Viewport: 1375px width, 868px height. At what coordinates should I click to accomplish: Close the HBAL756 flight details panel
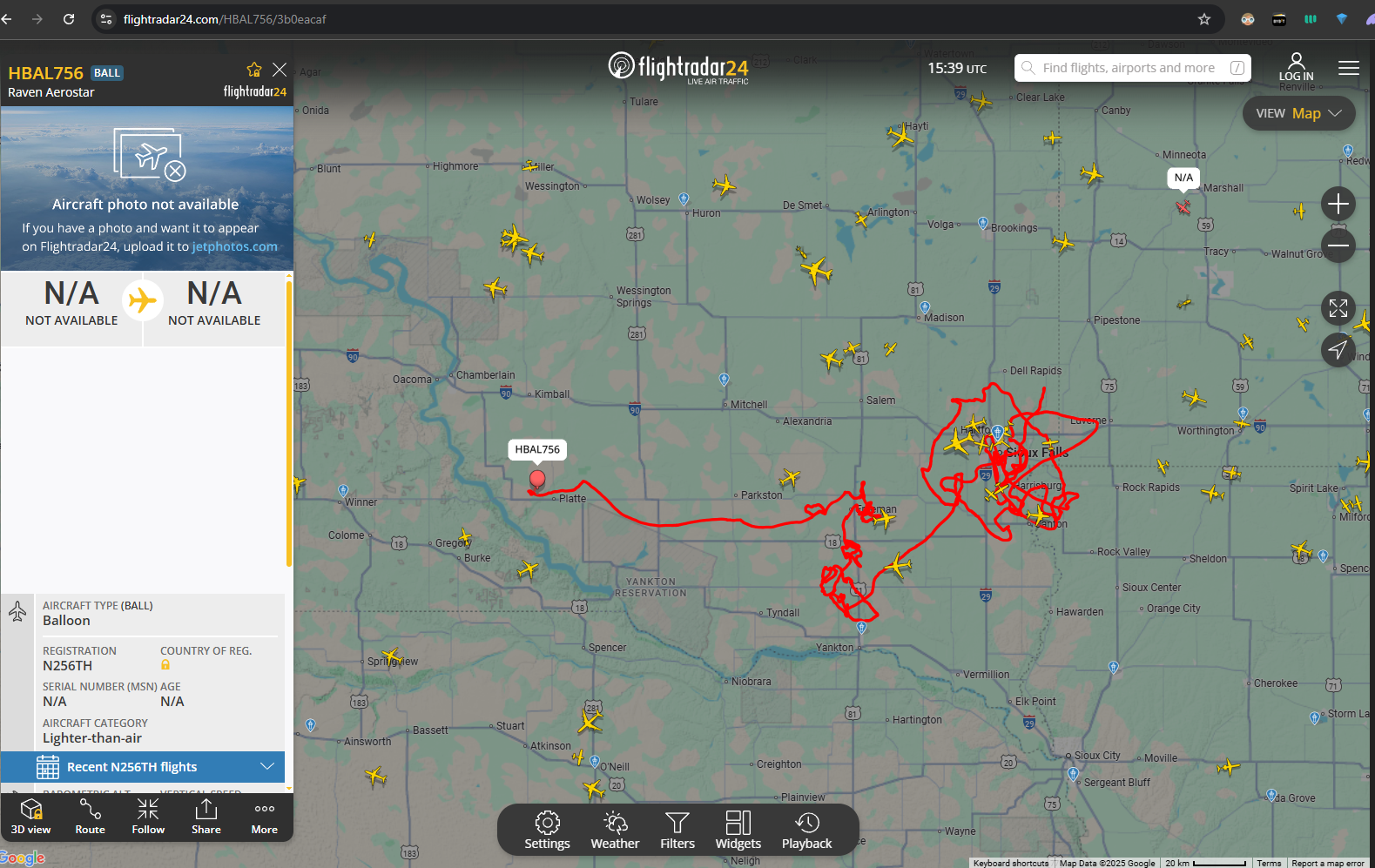(x=280, y=70)
